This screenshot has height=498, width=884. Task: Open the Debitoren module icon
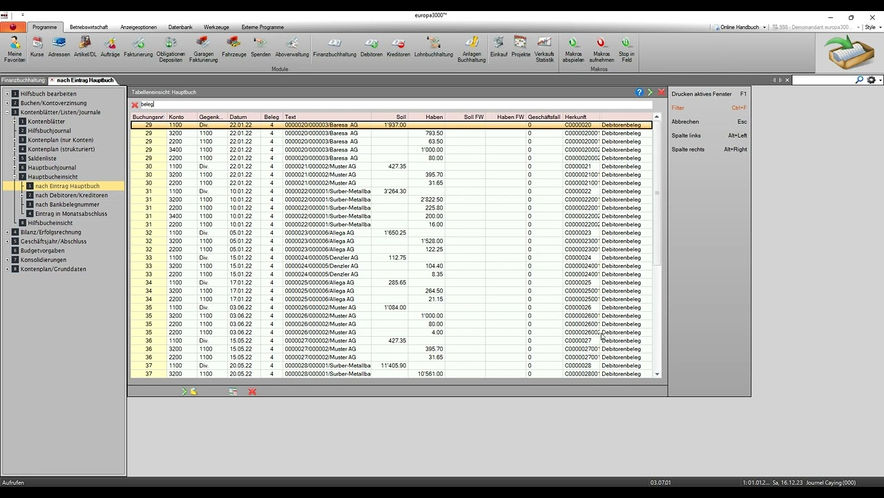point(371,48)
